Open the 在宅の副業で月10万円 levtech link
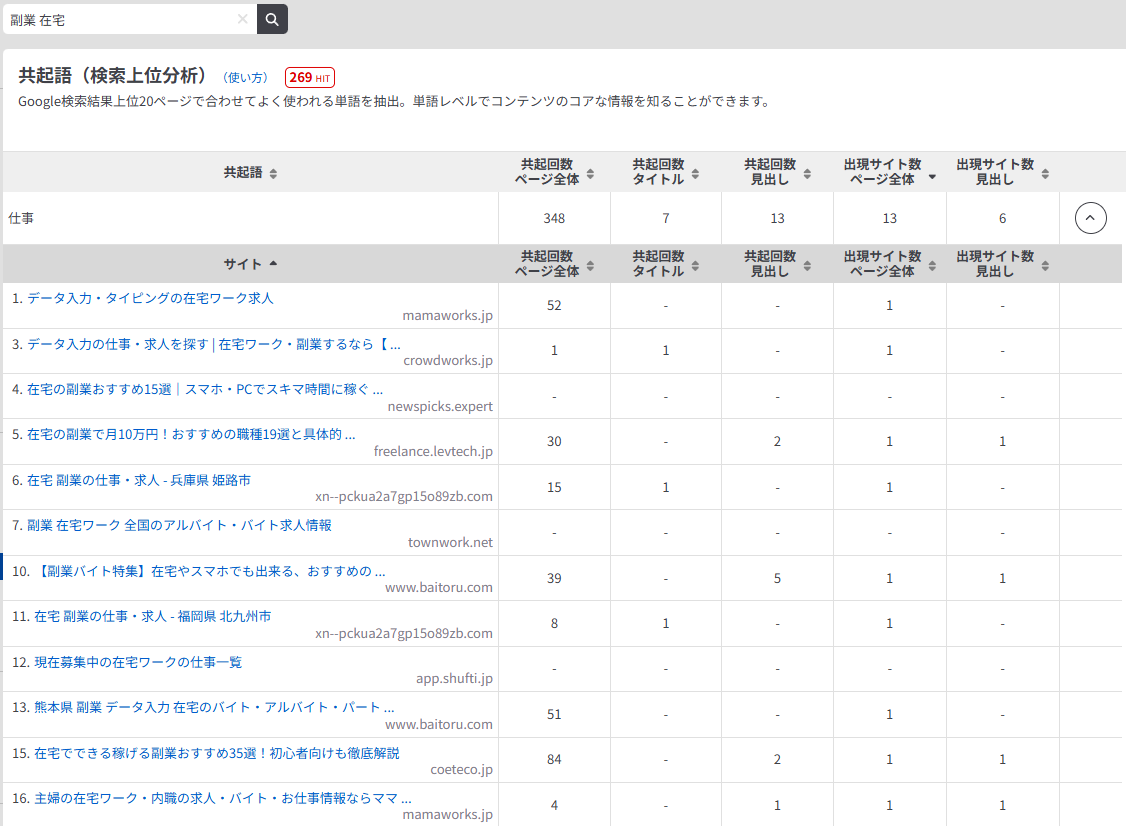 click(184, 435)
